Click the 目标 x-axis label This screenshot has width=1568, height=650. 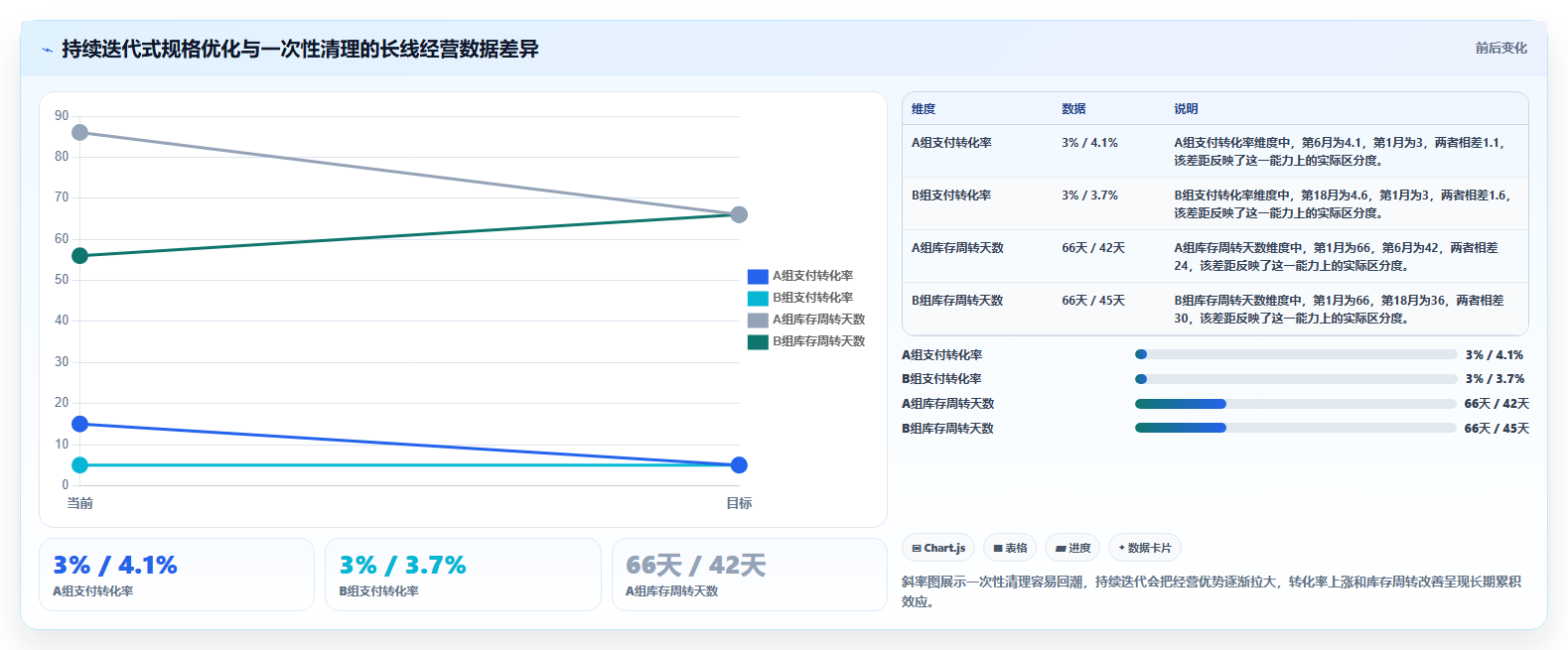(x=739, y=503)
